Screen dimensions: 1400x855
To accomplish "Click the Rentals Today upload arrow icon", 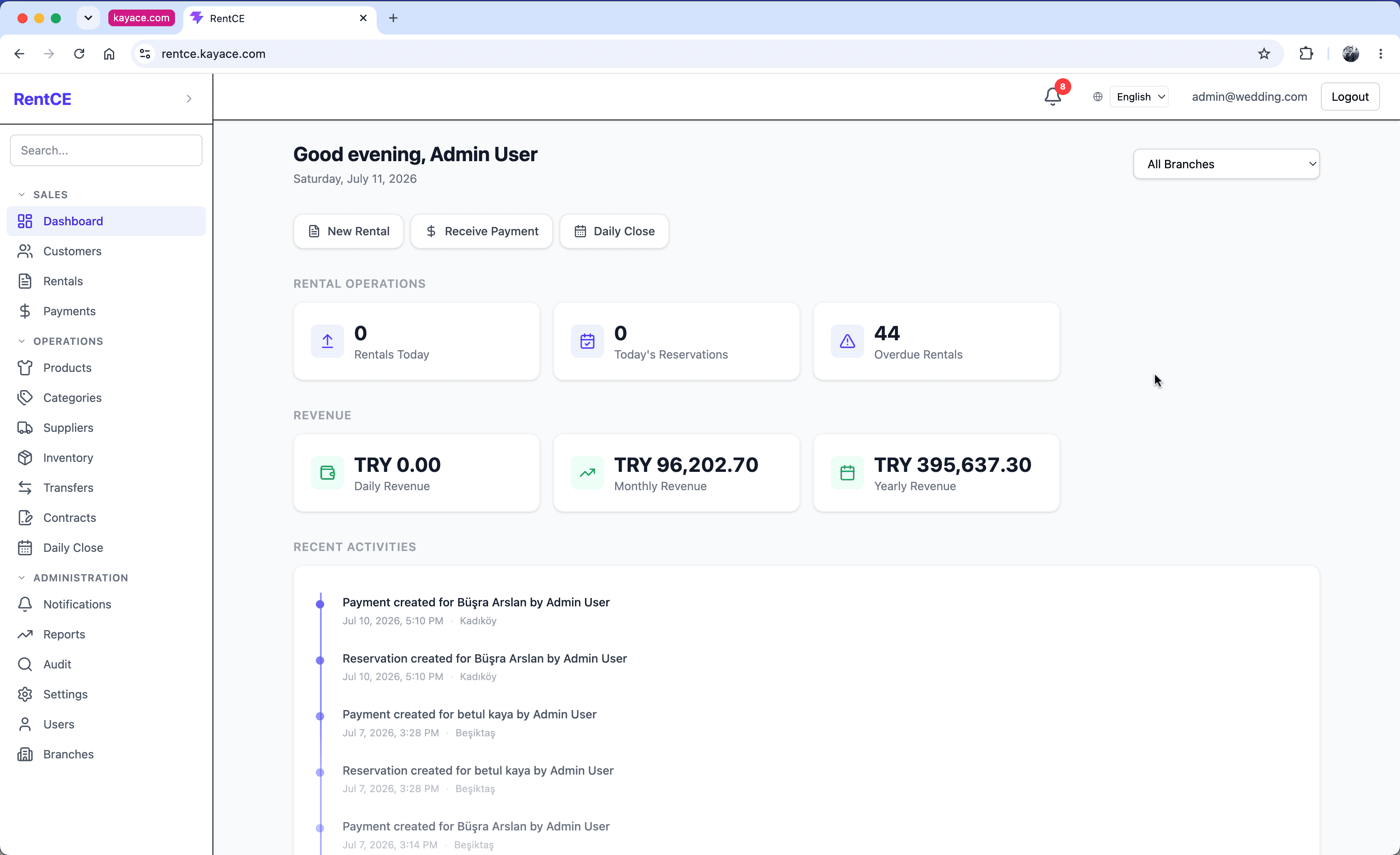I will coord(327,341).
